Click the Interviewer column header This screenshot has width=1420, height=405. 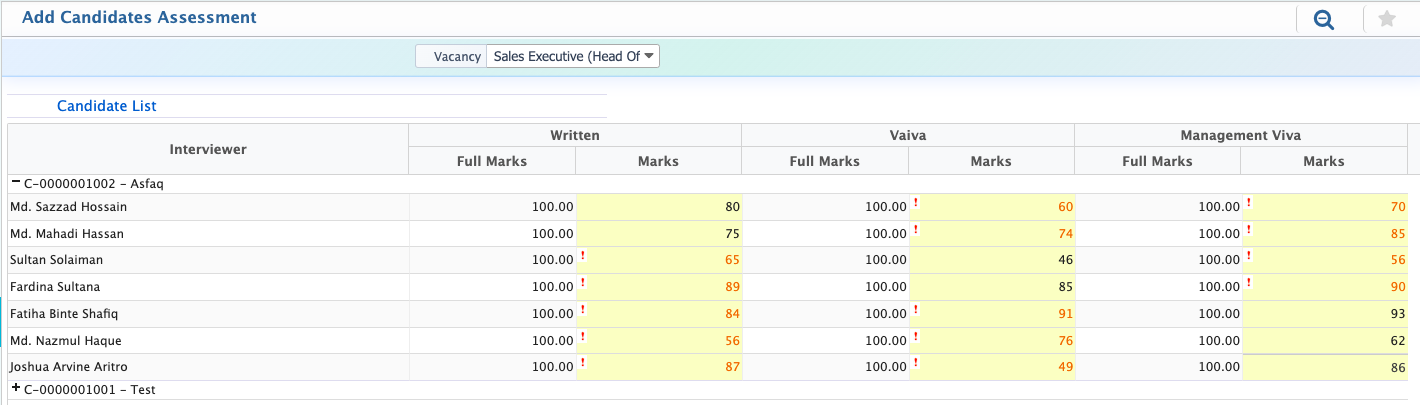[x=208, y=149]
